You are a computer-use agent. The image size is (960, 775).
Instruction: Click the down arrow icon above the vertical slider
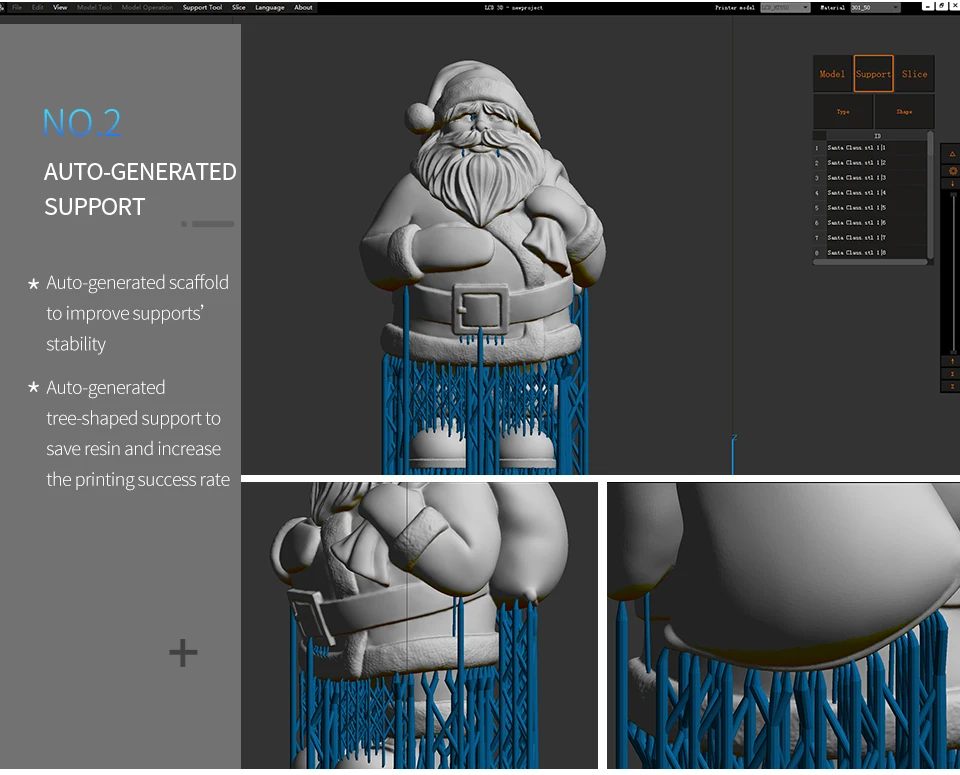(953, 184)
